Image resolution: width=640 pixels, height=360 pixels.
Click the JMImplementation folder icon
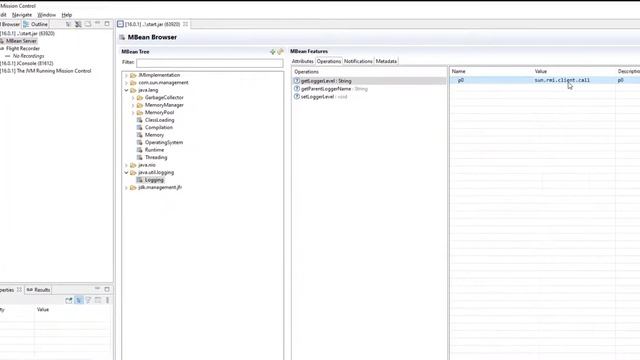(x=133, y=75)
